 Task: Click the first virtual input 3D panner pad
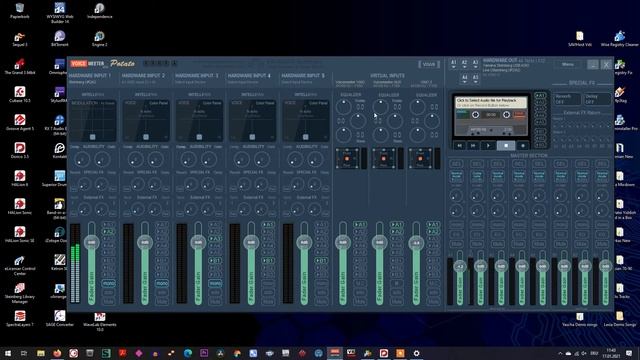tap(347, 158)
